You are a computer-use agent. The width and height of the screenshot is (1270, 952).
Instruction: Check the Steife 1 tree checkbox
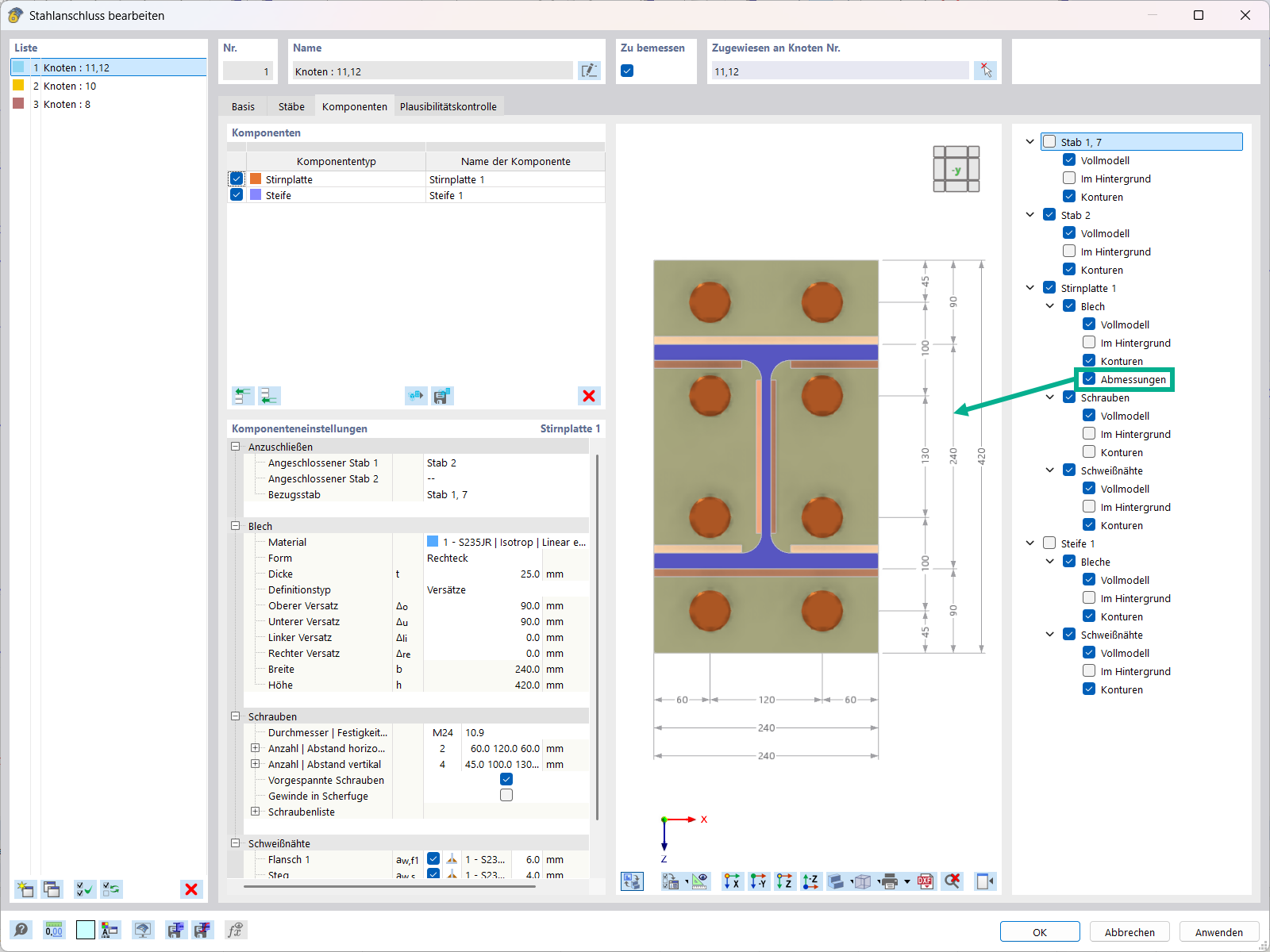1049,543
